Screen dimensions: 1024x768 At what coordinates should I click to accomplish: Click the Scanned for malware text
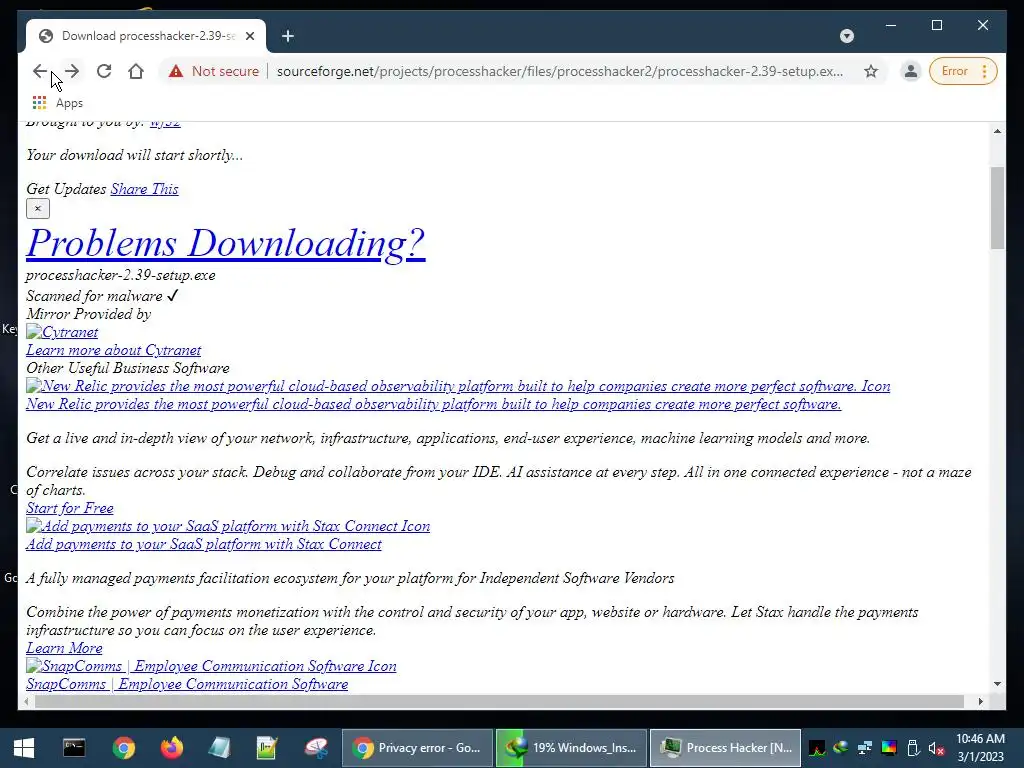click(x=94, y=296)
